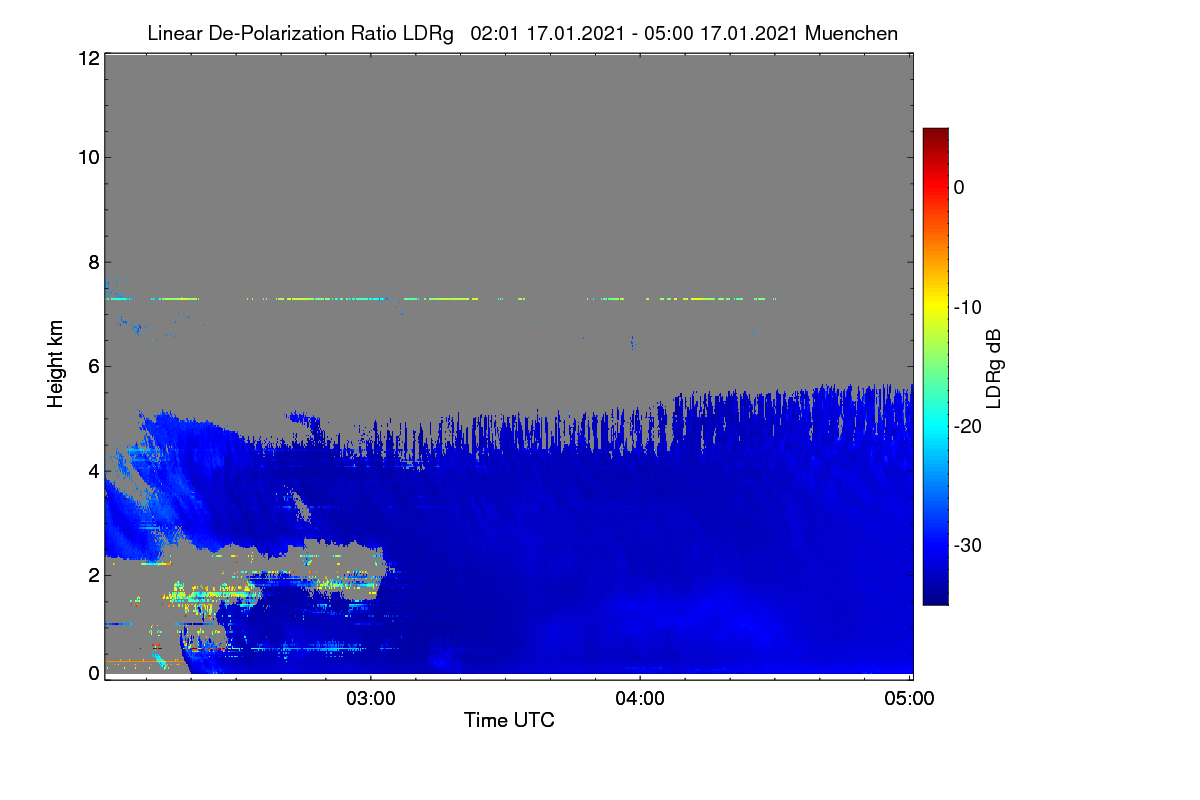1200x800 pixels.
Task: Click the colorbar -10 label
Action: 966,307
